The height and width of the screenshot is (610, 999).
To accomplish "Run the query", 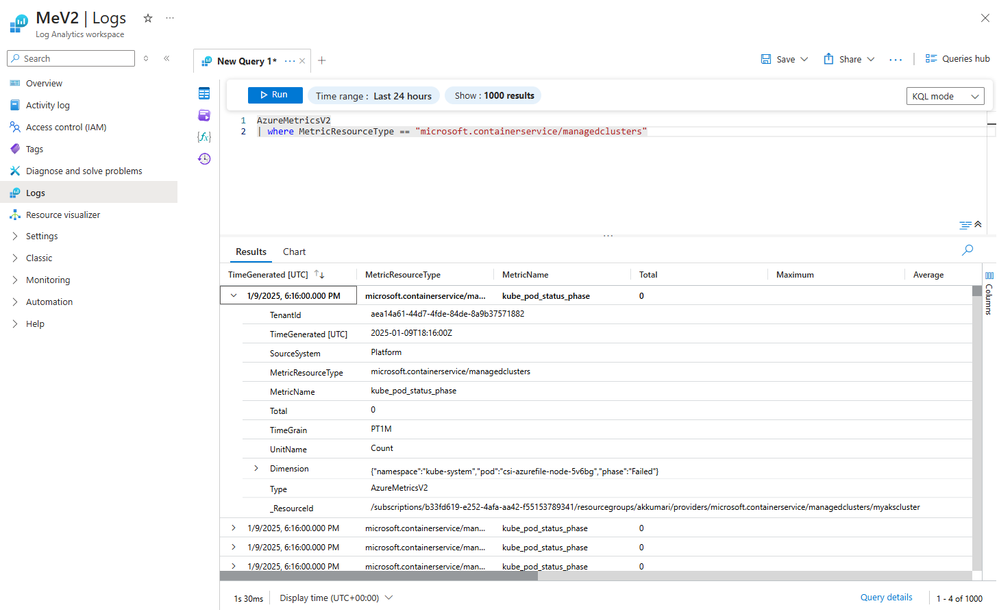I will click(275, 95).
